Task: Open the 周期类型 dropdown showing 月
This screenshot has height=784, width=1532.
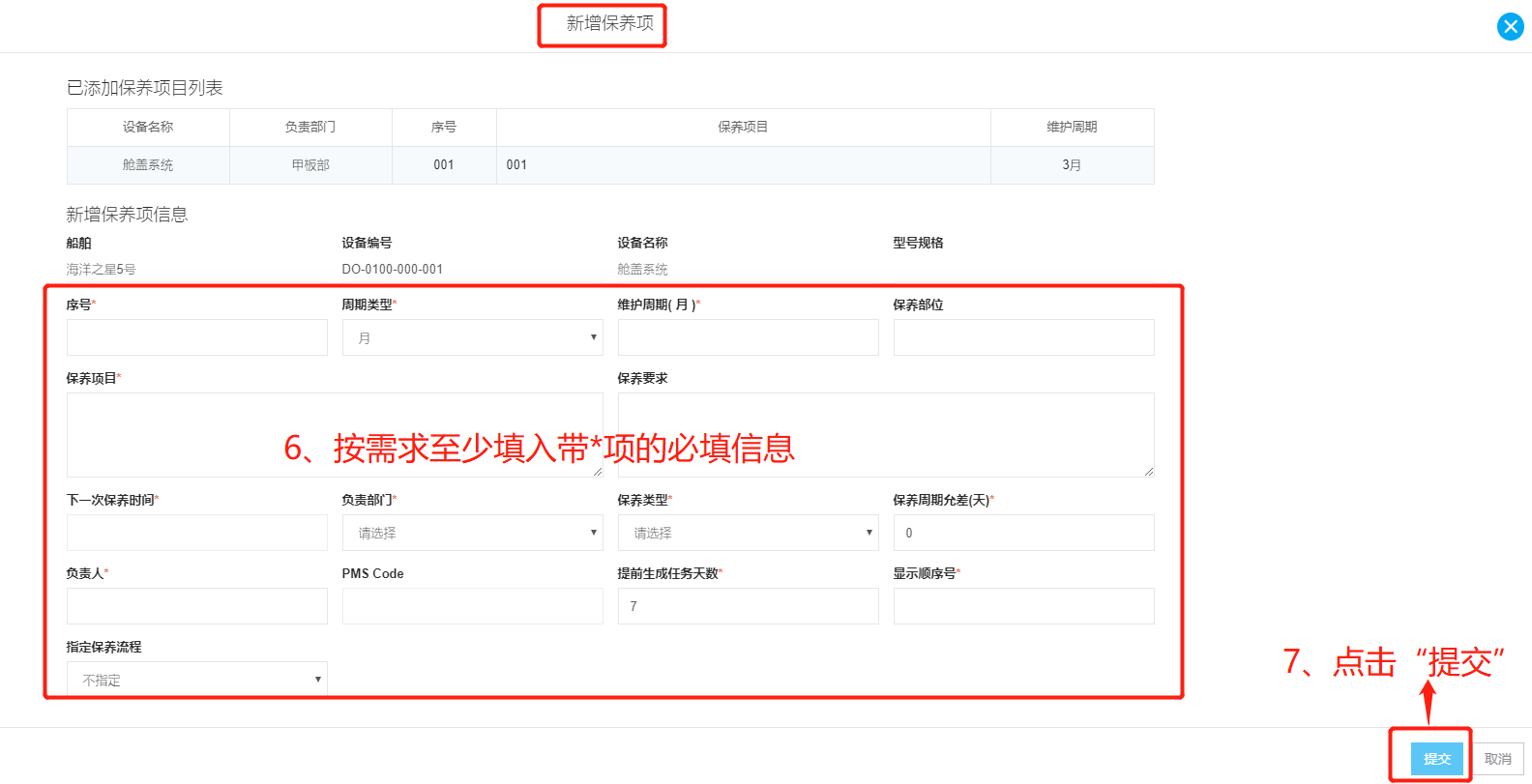Action: pyautogui.click(x=473, y=337)
